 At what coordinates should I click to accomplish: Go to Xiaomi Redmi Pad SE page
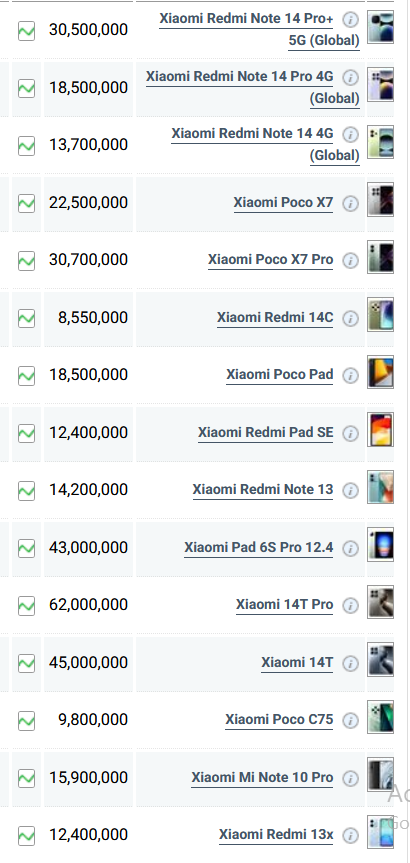265,433
